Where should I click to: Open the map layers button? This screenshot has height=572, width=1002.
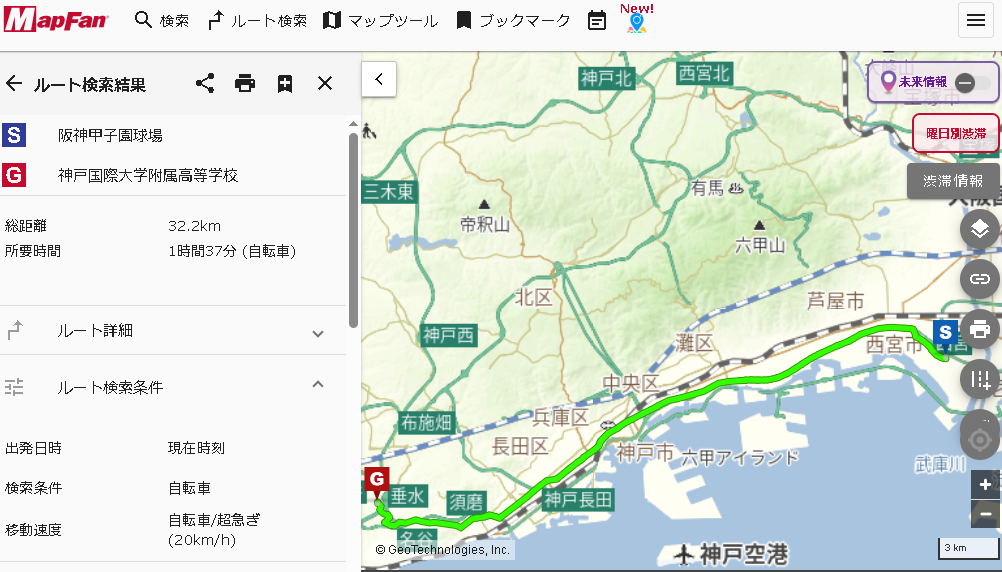(x=980, y=230)
